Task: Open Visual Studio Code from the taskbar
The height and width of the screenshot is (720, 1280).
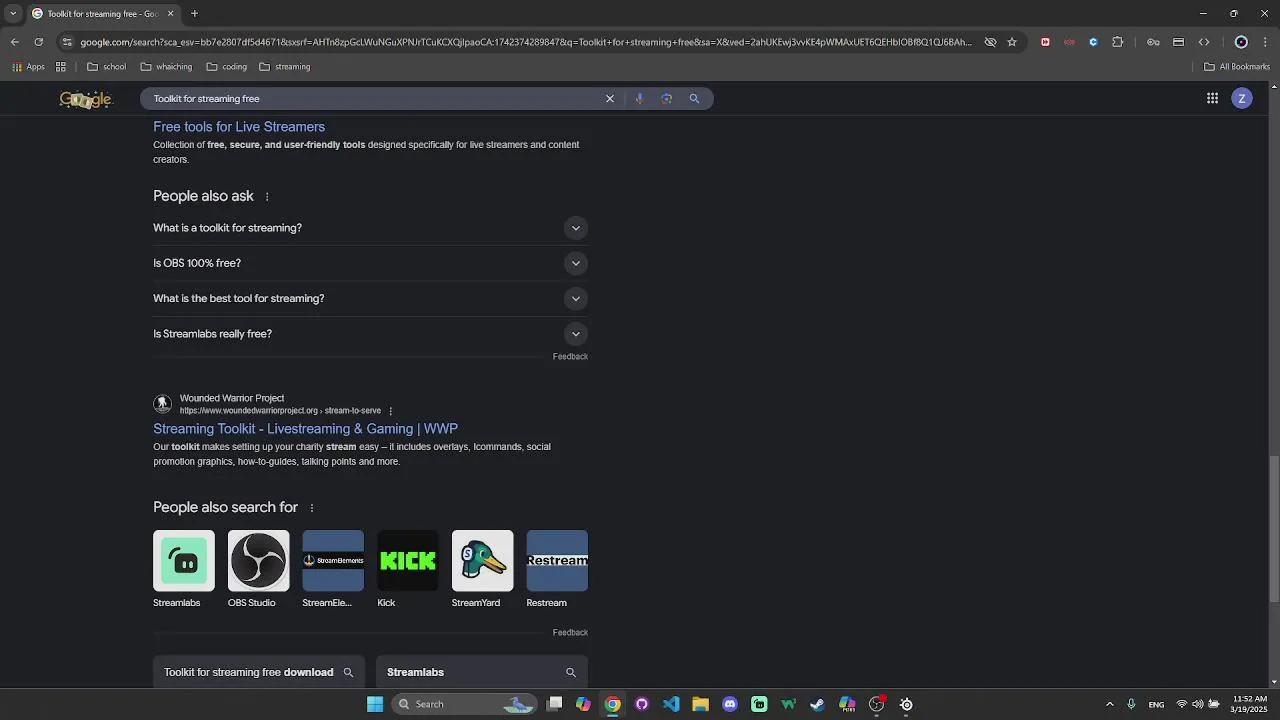Action: 671,704
